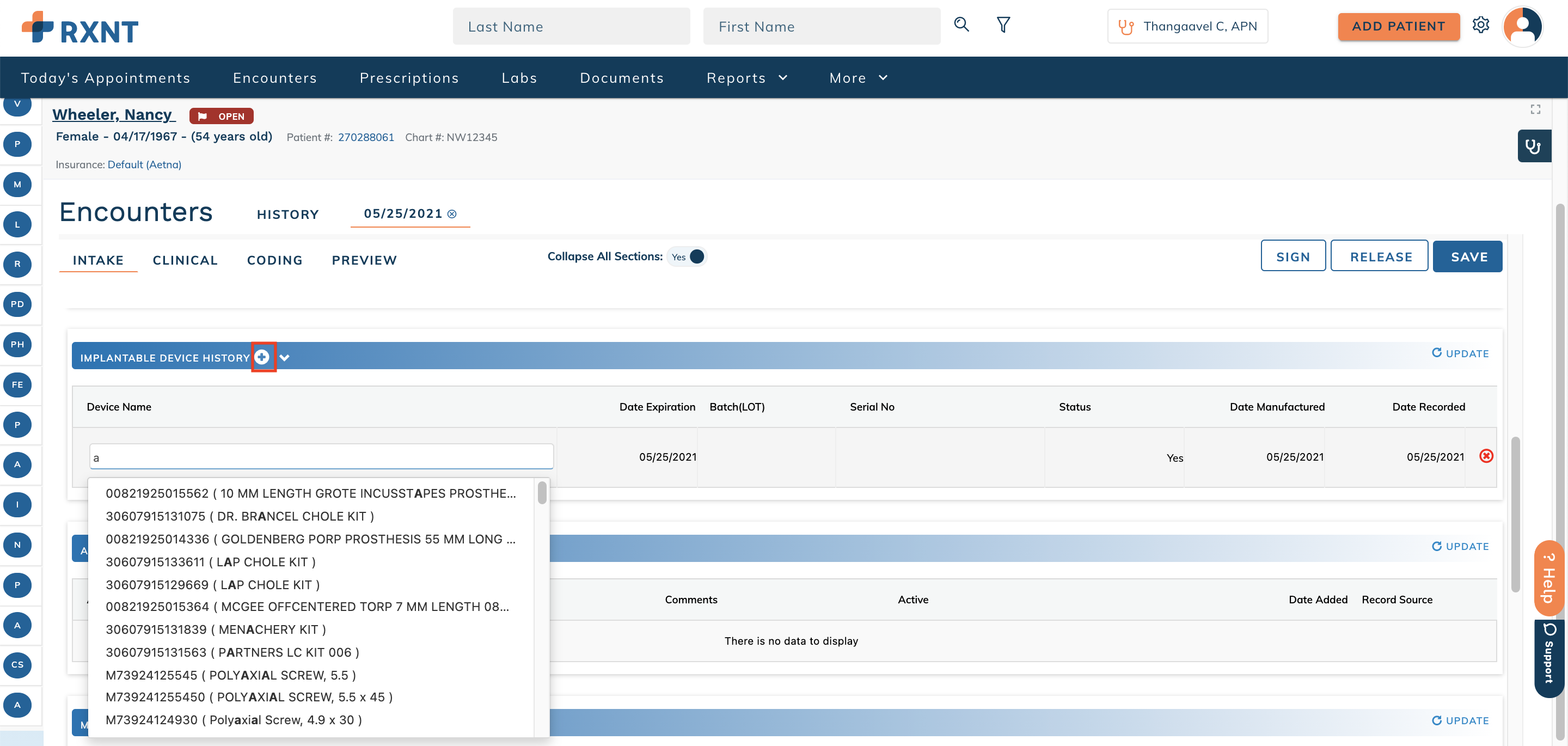Click the RXNT logo
1568x746 pixels.
pos(79,28)
